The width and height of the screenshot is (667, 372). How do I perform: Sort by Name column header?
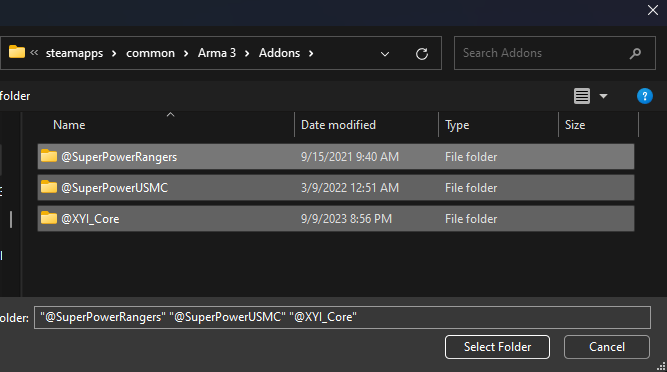coord(69,125)
